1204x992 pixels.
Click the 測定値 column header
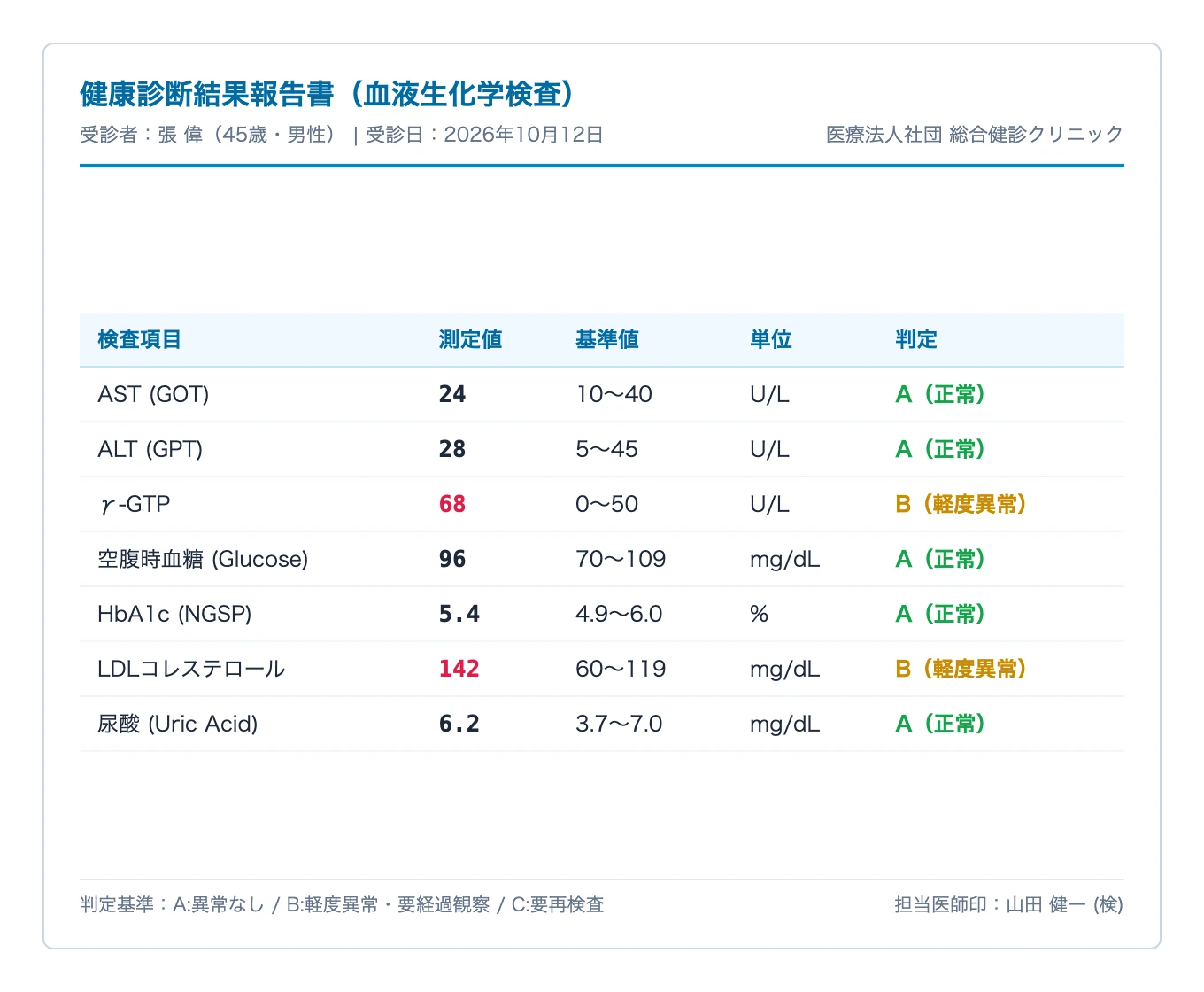pos(470,339)
